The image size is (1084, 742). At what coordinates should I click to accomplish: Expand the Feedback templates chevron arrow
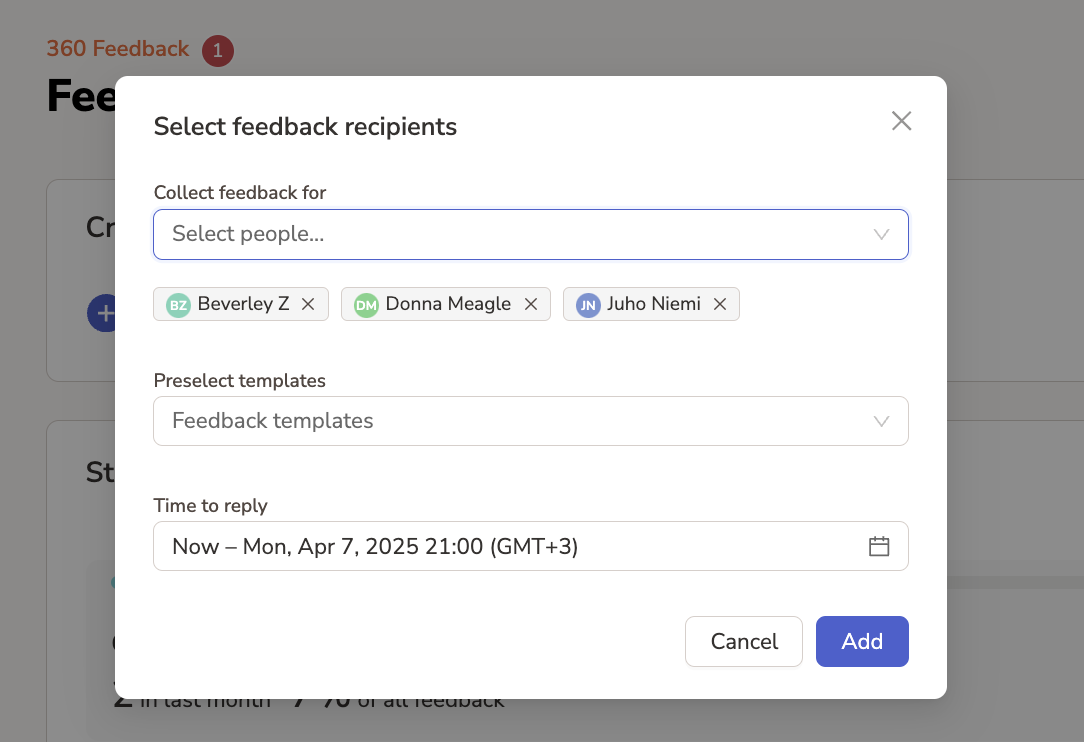(x=881, y=421)
